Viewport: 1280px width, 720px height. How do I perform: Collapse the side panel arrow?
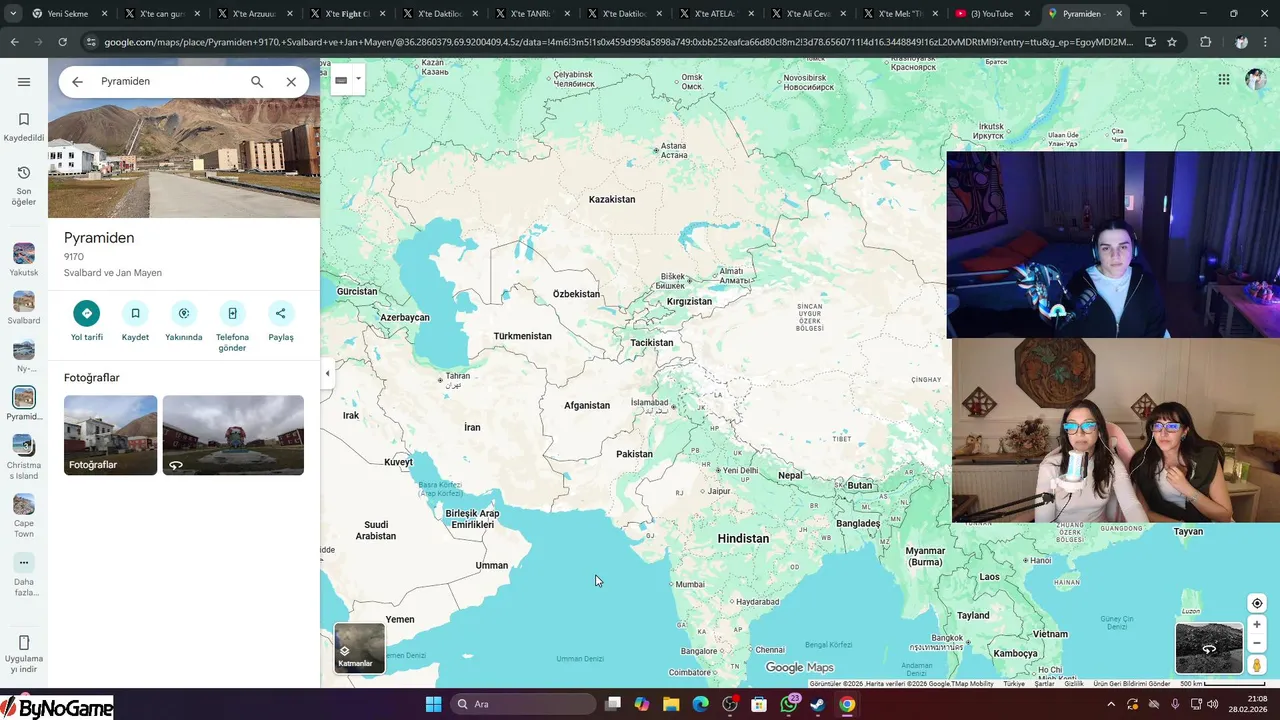tap(327, 373)
